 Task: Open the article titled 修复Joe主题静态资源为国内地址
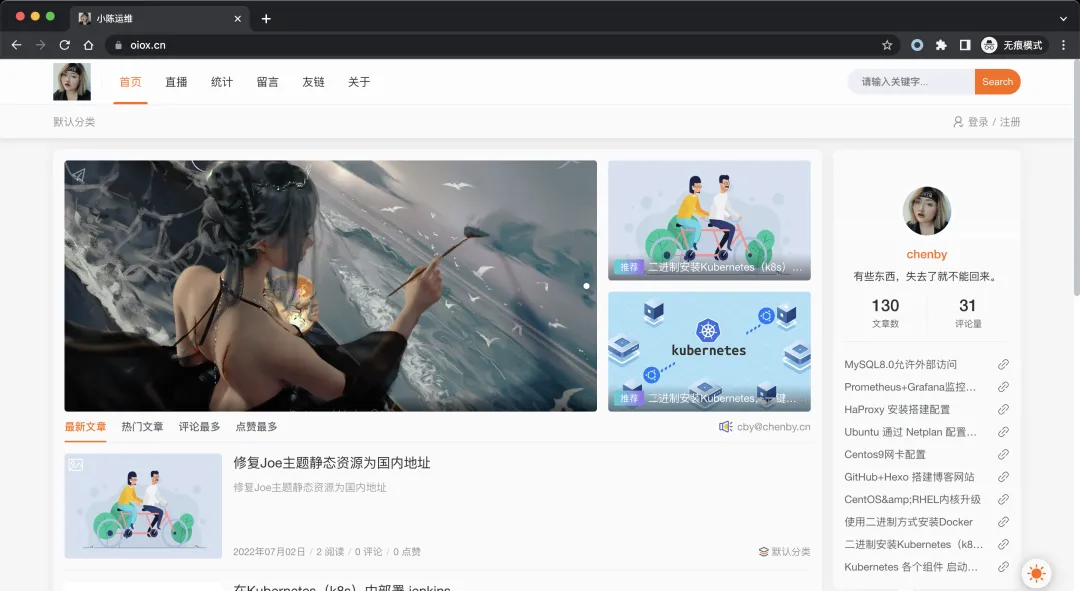pos(332,463)
